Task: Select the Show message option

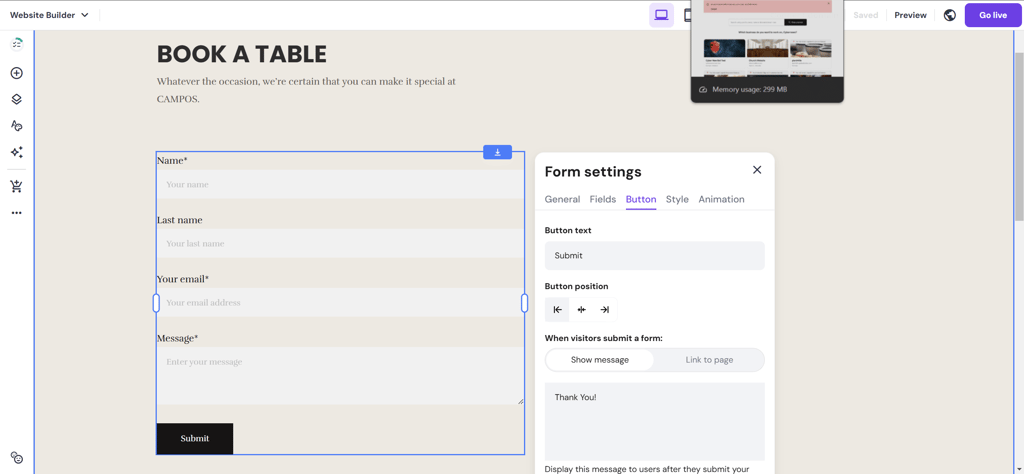Action: tap(600, 360)
